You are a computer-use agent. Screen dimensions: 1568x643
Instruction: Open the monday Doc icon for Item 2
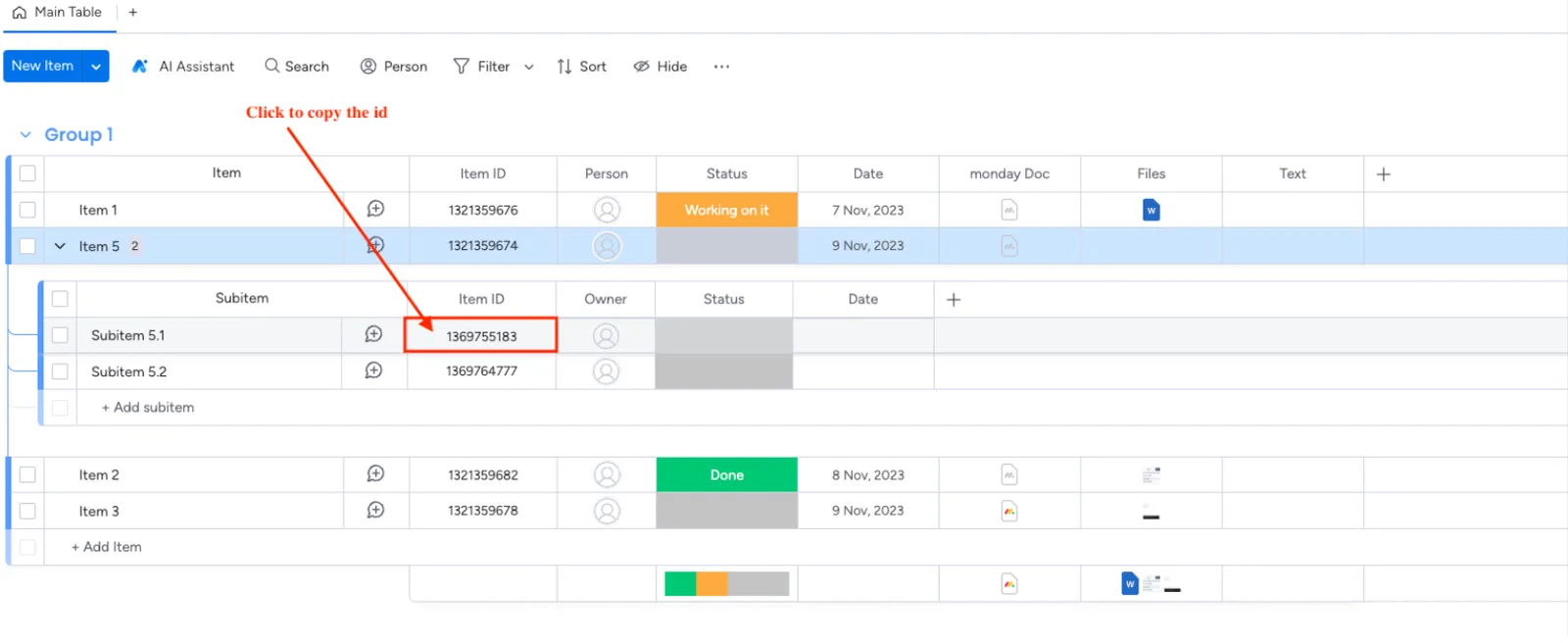tap(1009, 475)
